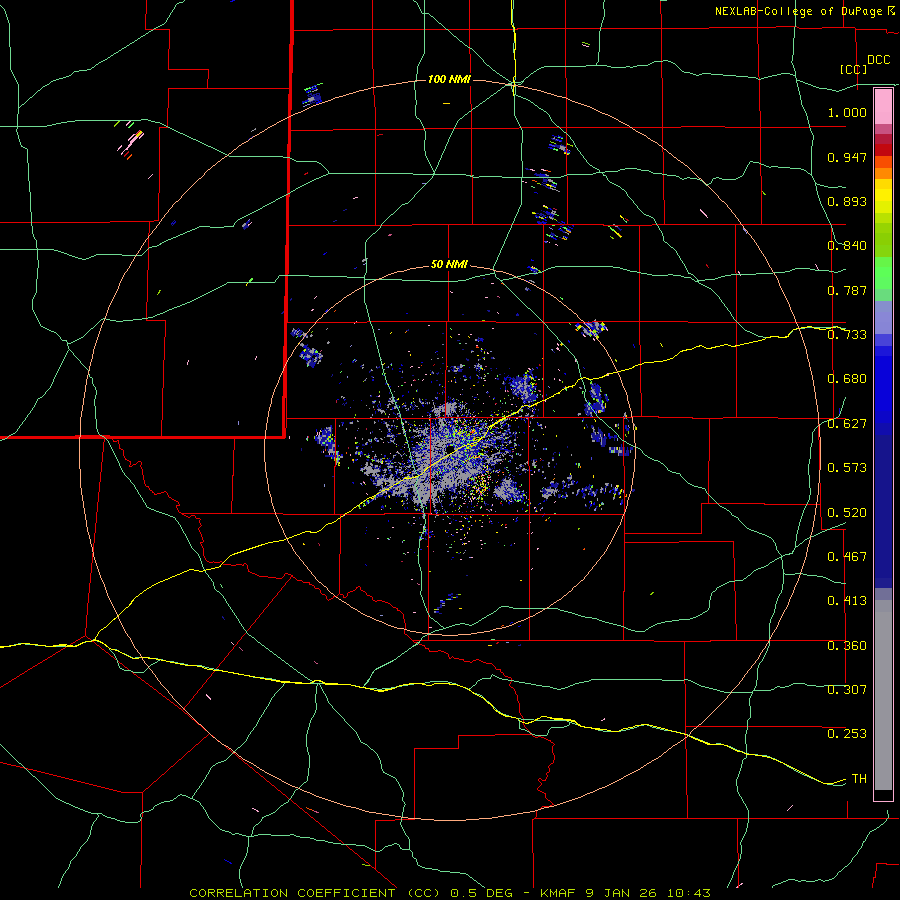Pick the red segment of the color bar
Screen dimensions: 900x900
(883, 150)
